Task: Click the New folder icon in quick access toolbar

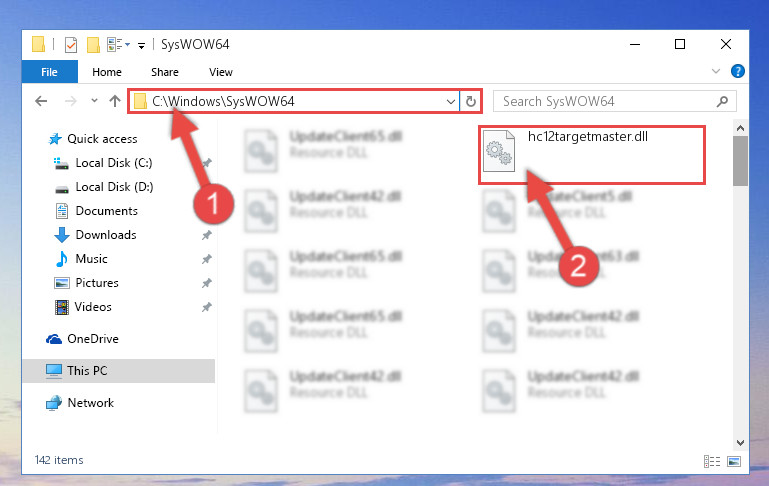Action: point(93,45)
